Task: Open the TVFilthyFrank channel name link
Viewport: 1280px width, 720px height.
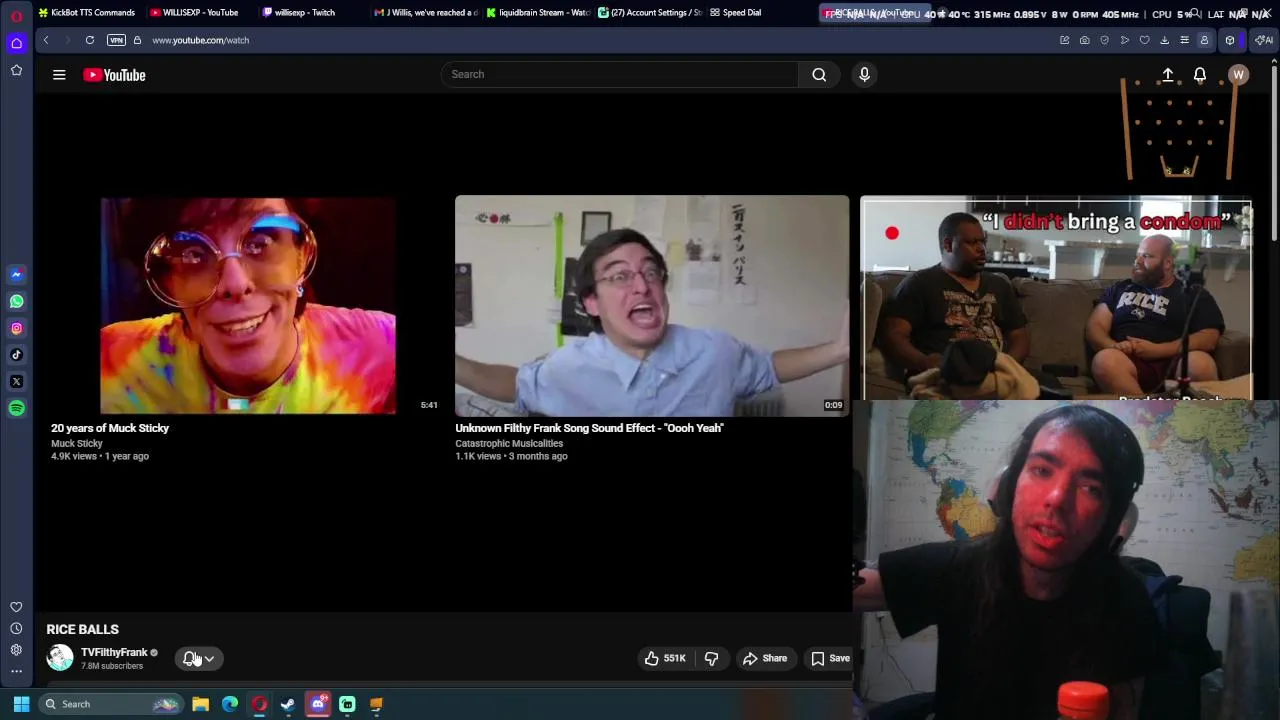Action: point(114,652)
